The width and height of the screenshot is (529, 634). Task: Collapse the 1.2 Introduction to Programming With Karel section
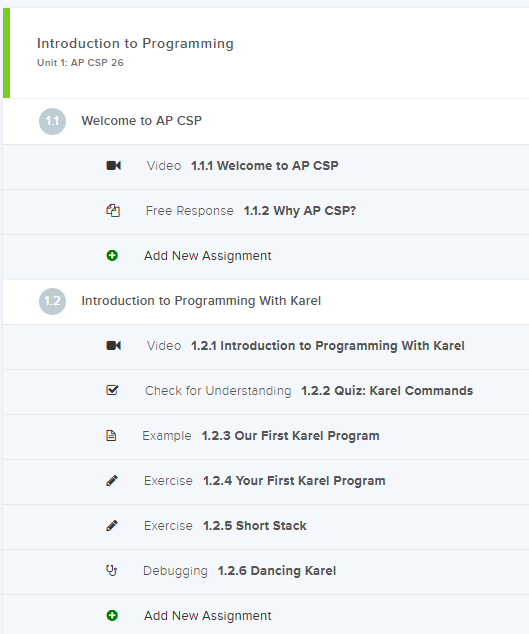266,301
